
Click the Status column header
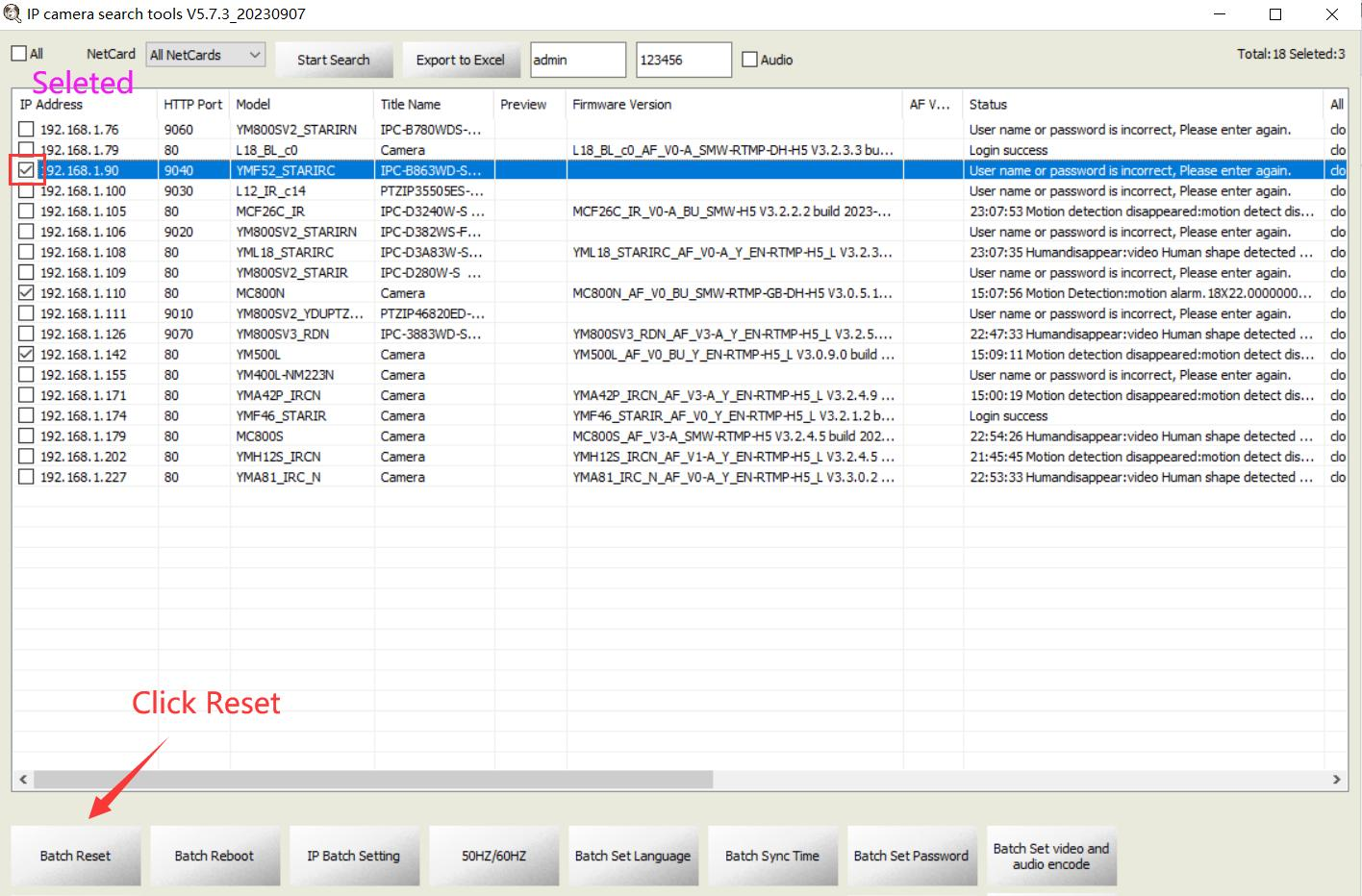1142,105
